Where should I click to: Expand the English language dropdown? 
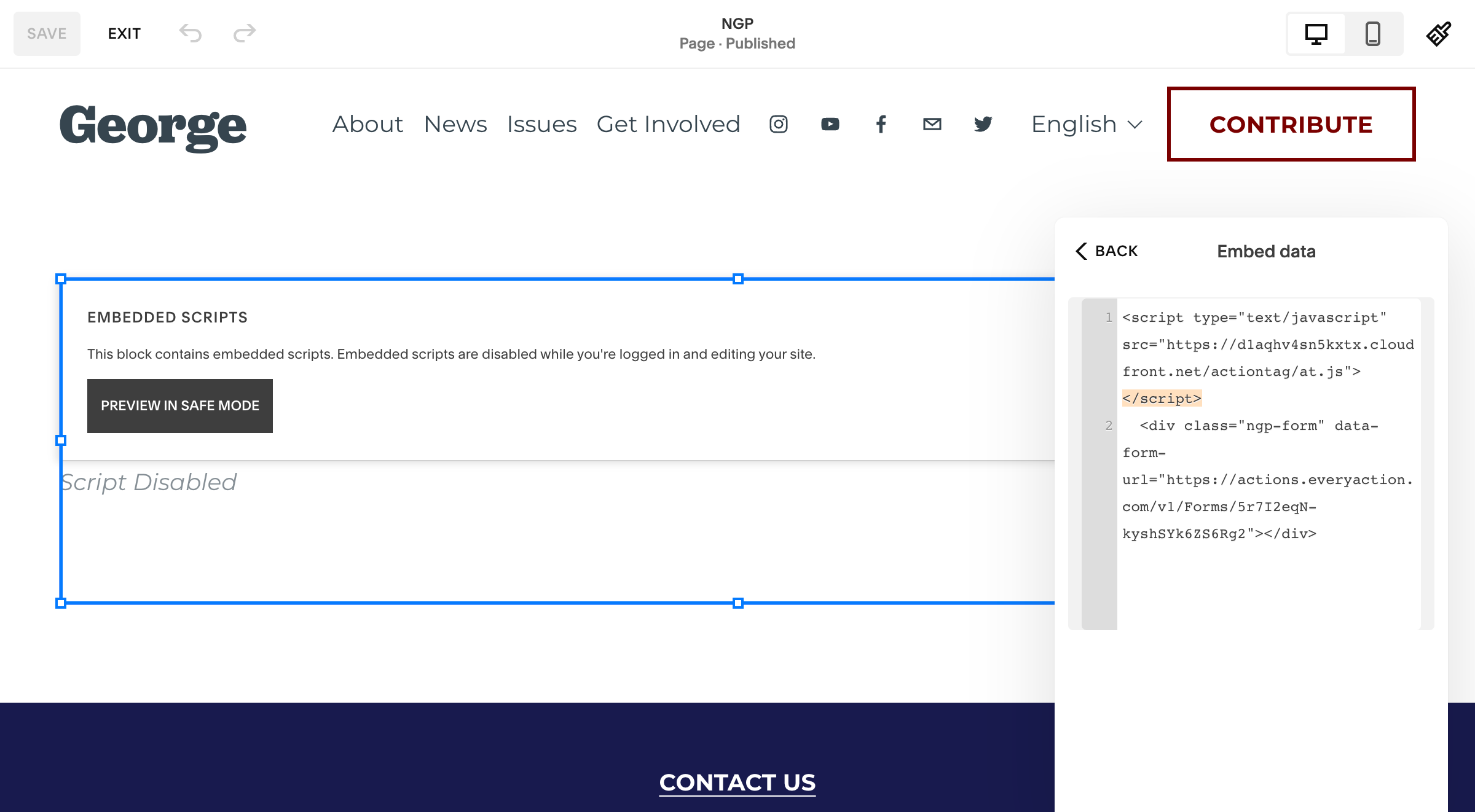pos(1086,124)
